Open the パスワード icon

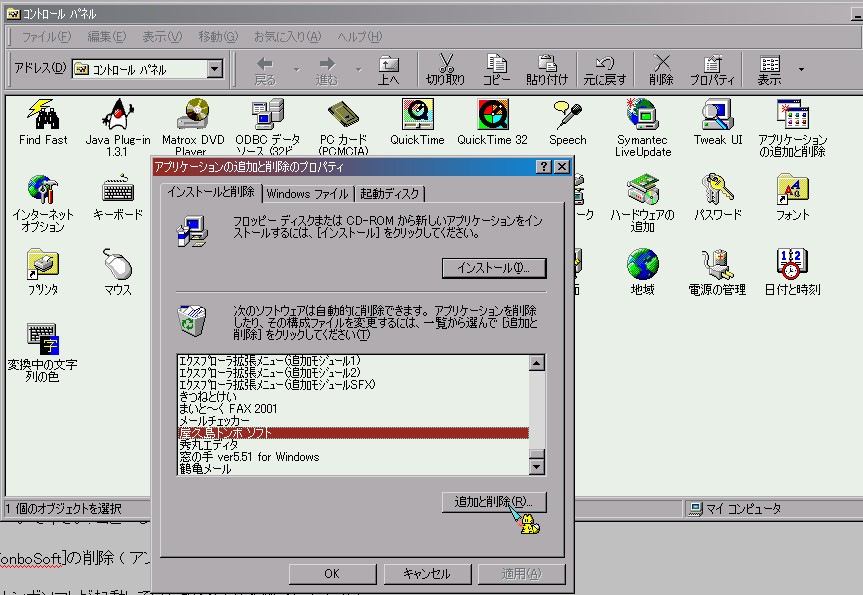click(x=718, y=197)
